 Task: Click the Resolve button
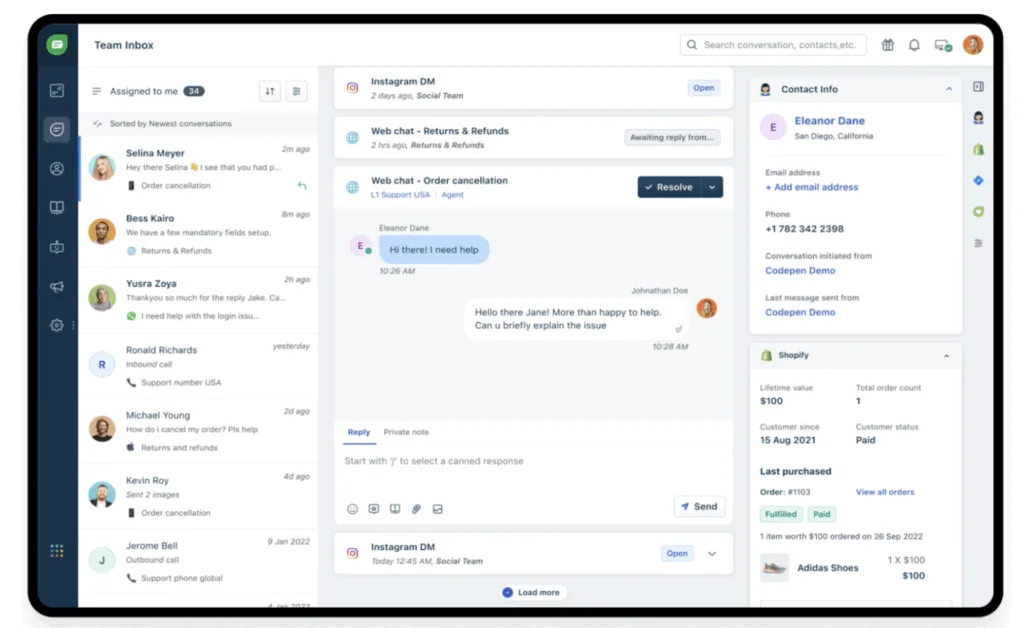pos(669,187)
